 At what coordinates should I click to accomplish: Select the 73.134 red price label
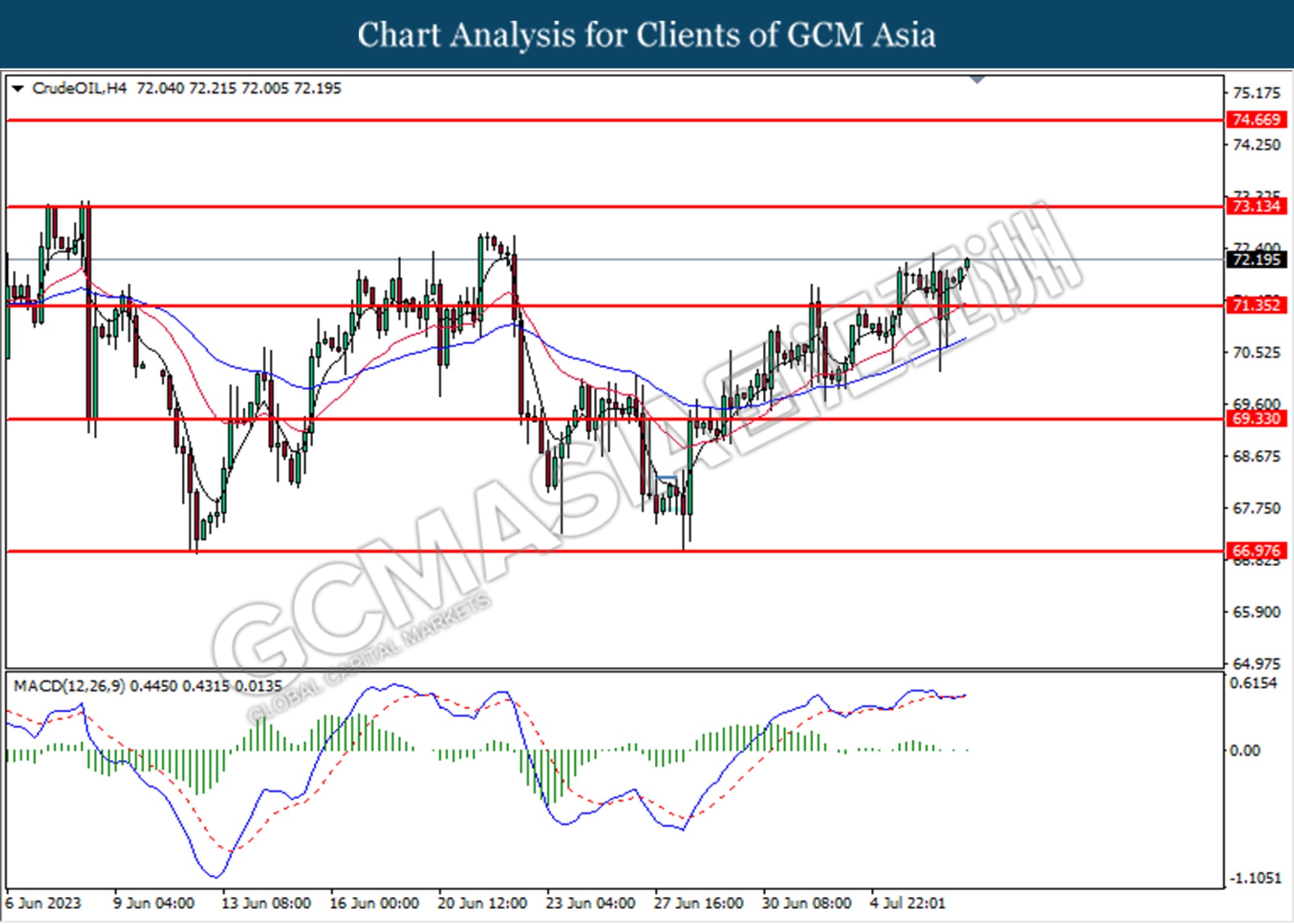point(1256,206)
